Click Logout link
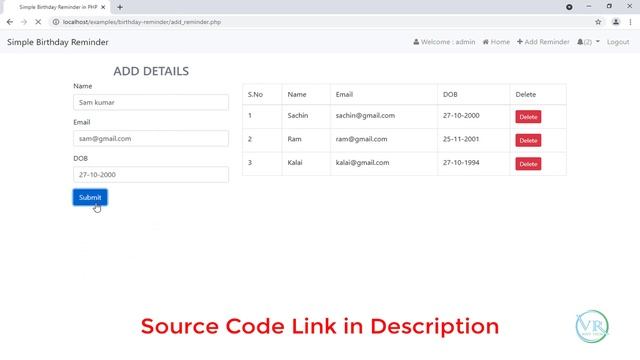Image resolution: width=640 pixels, height=360 pixels. tap(618, 42)
